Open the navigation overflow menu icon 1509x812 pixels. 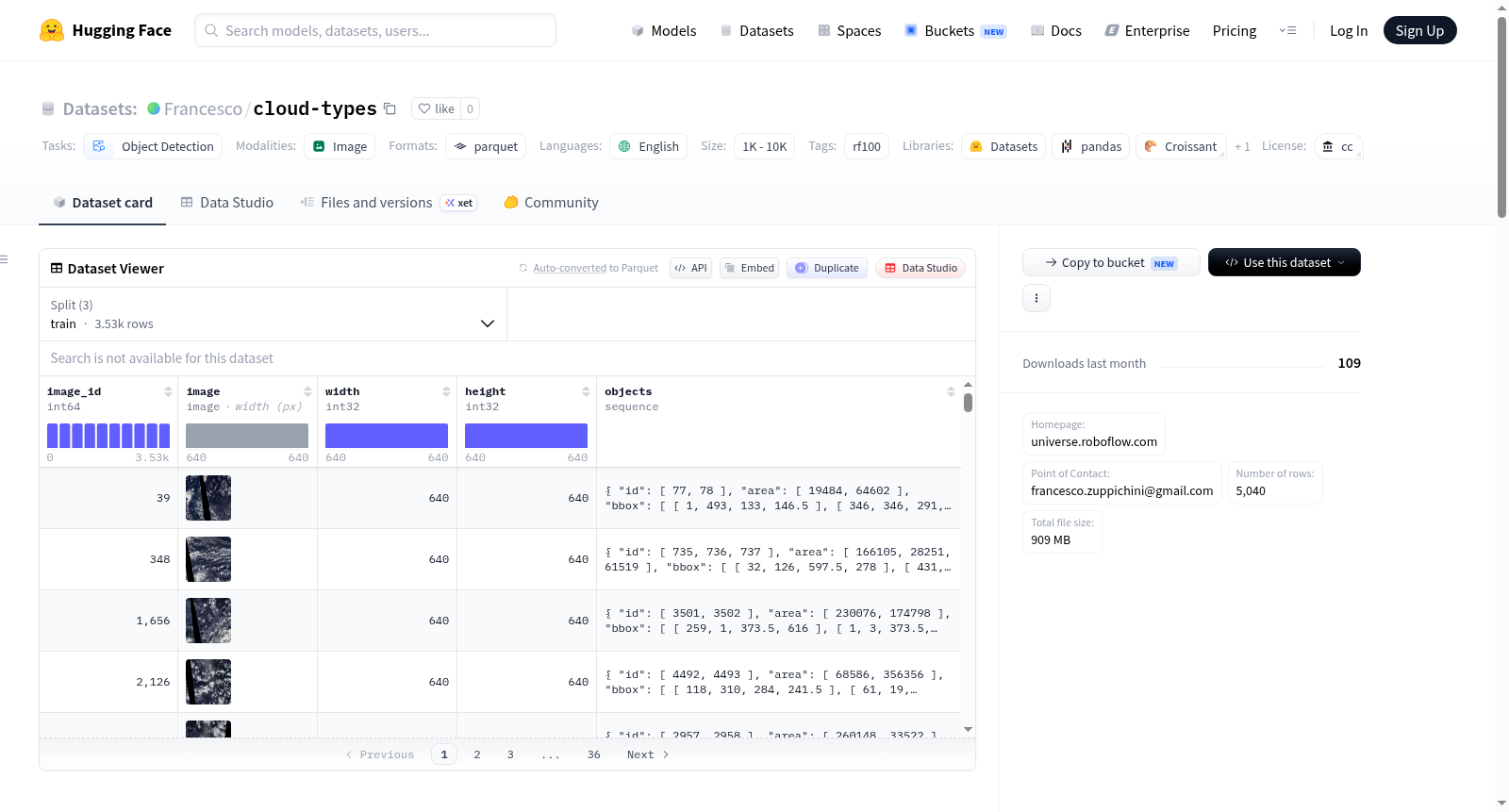(1287, 31)
